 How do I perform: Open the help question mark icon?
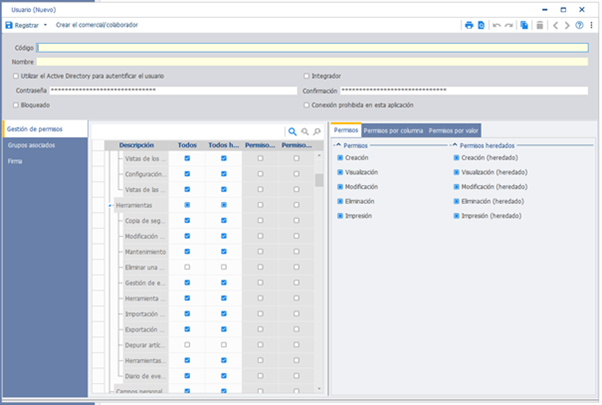tap(579, 25)
